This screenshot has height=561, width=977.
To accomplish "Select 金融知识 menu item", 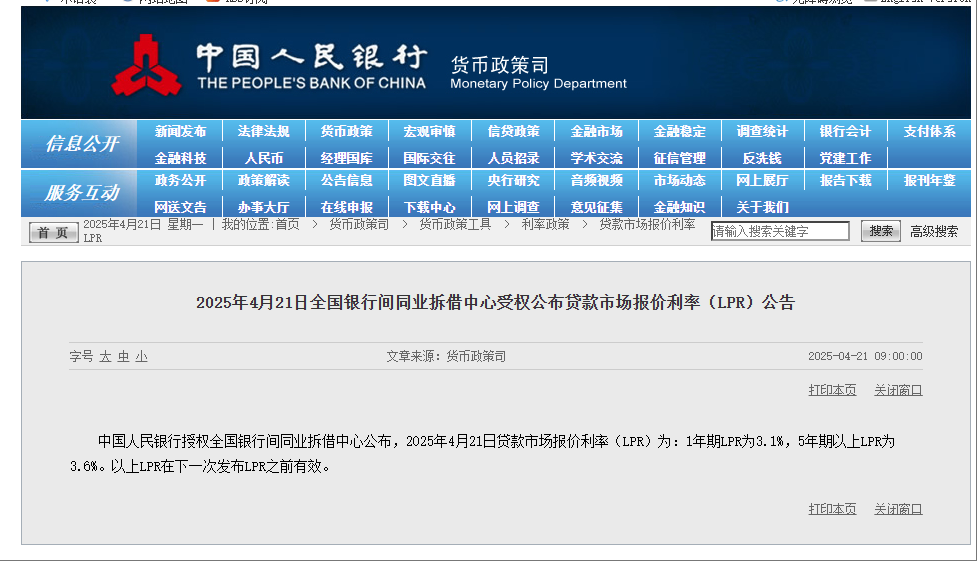I will click(x=679, y=208).
